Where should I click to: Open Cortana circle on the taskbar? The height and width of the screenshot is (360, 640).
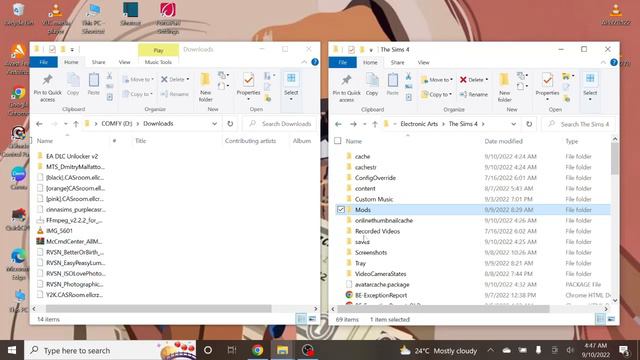click(x=208, y=350)
